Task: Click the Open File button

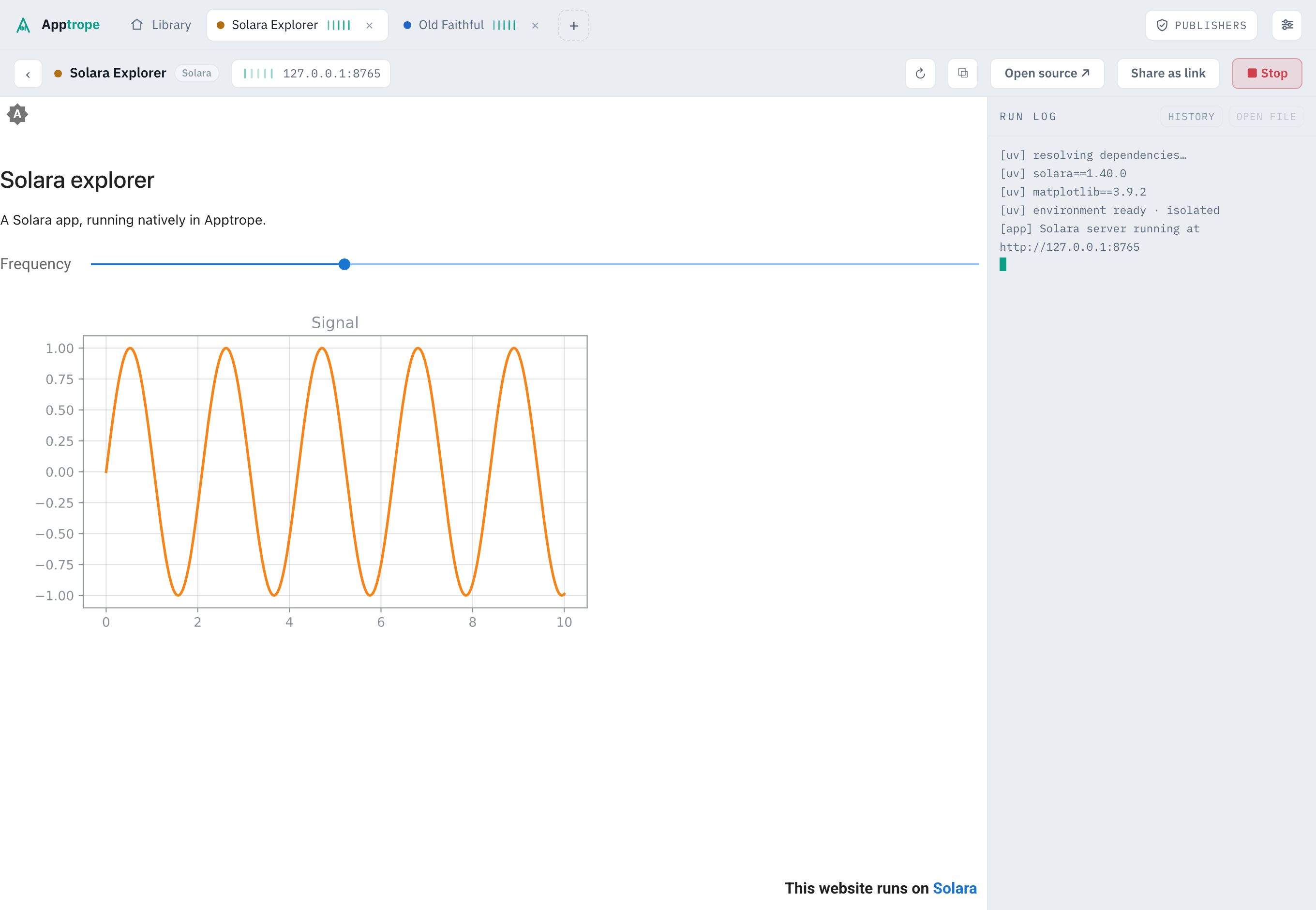Action: click(x=1266, y=116)
